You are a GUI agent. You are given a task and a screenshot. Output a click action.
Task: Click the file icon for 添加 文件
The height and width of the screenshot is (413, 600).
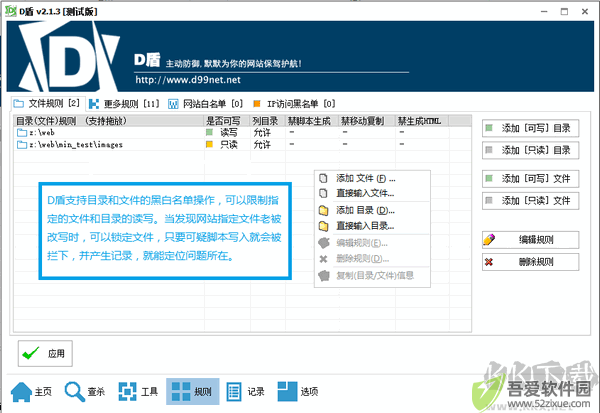[323, 178]
